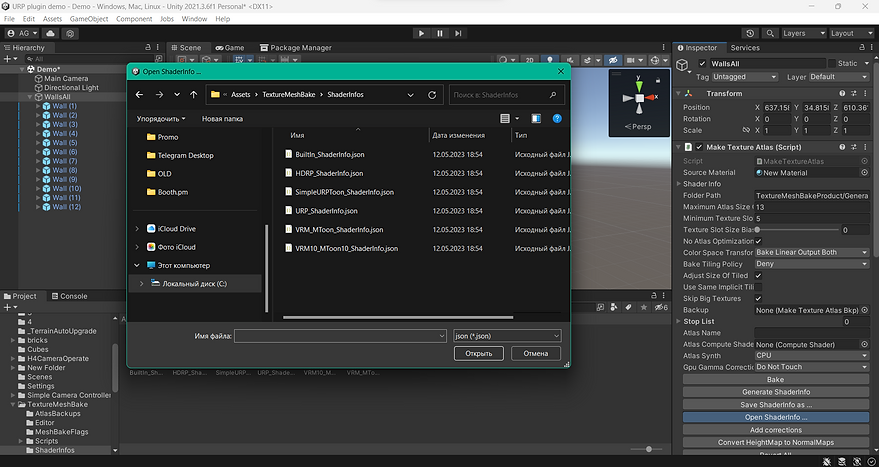Open Color Space Transform dropdown

(x=812, y=252)
